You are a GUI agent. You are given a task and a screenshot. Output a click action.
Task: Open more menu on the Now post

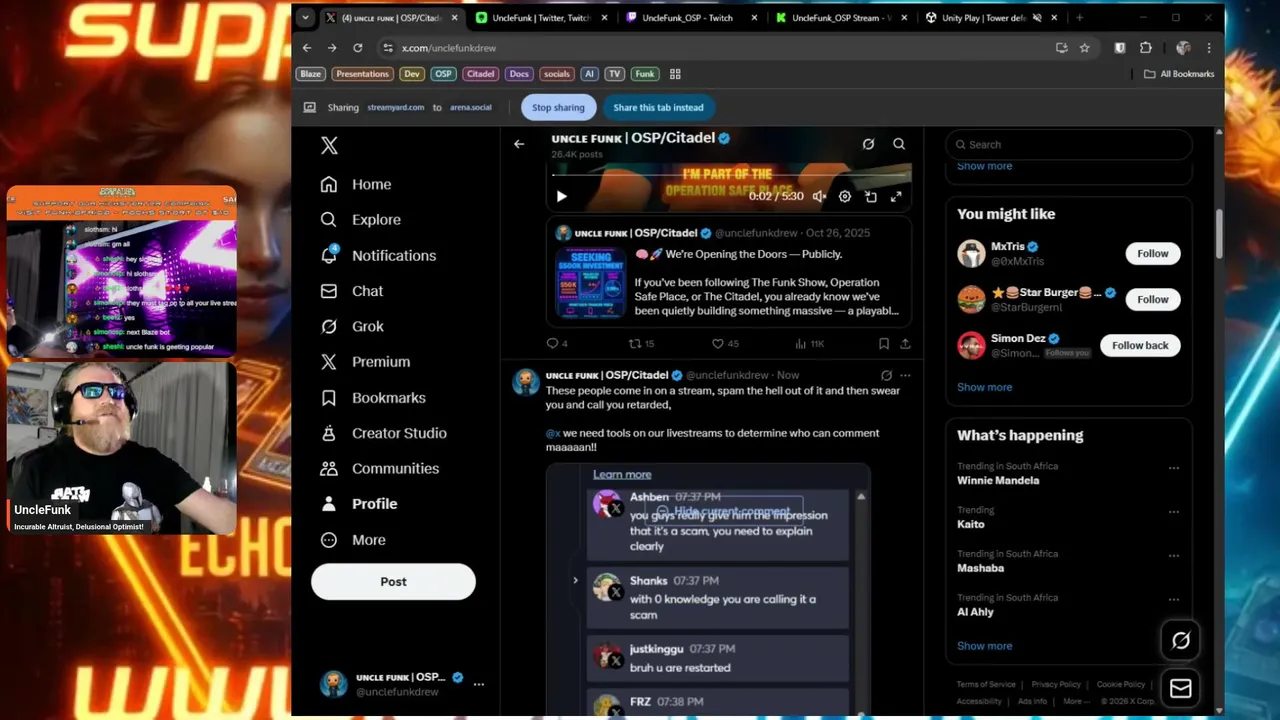tap(905, 376)
